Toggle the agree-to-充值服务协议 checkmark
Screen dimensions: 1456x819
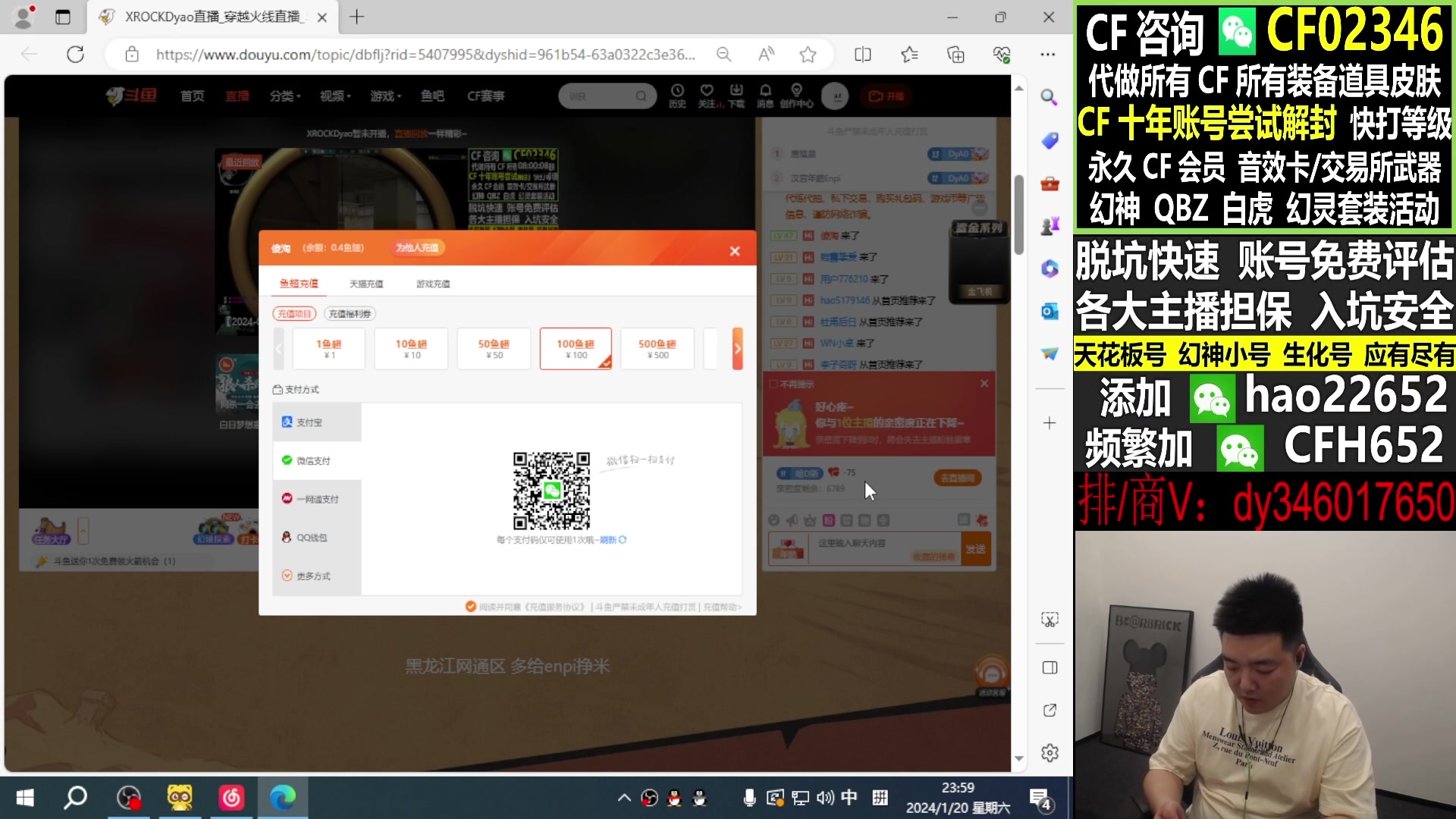(x=470, y=607)
